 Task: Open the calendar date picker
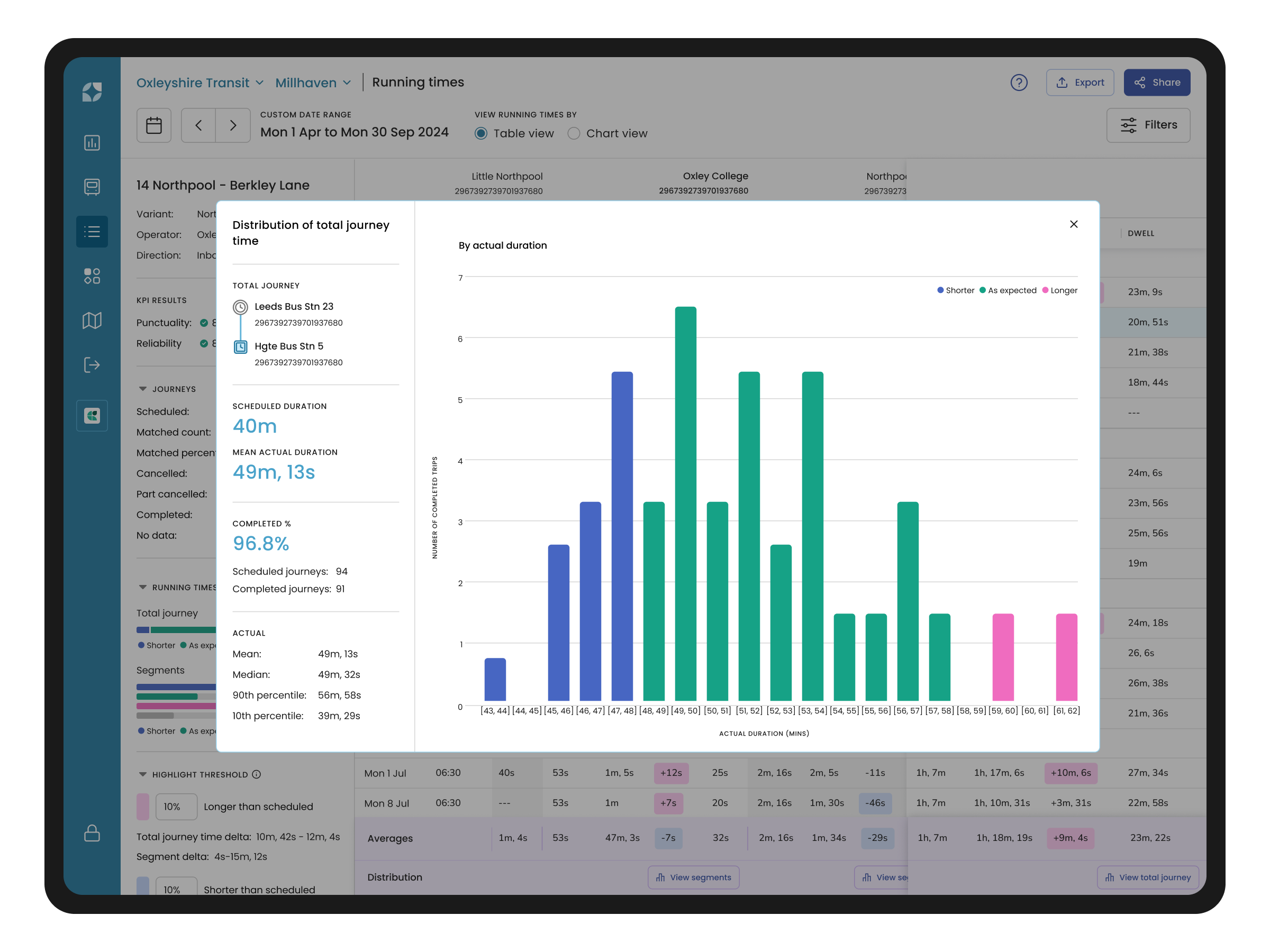click(154, 125)
